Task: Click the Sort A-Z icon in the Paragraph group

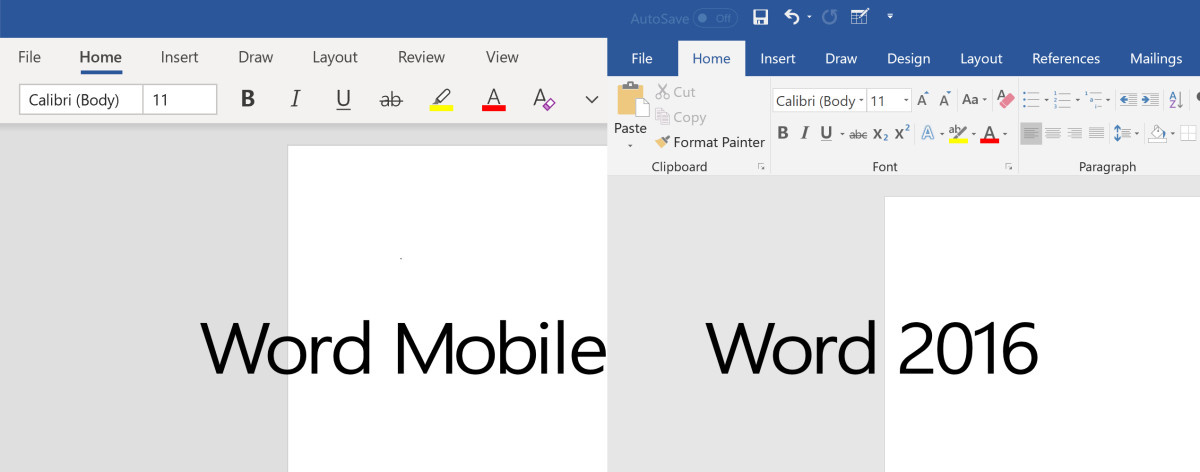Action: point(1178,100)
